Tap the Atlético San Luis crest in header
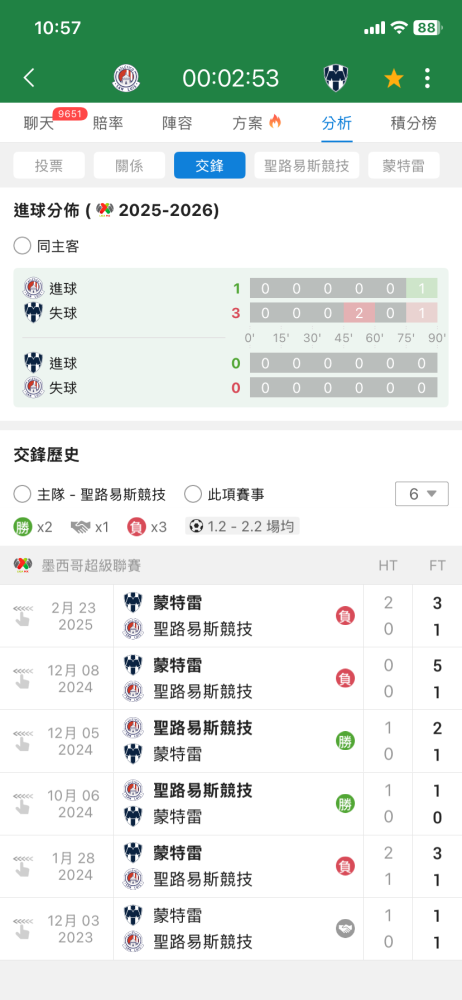The image size is (462, 1000). pyautogui.click(x=126, y=78)
